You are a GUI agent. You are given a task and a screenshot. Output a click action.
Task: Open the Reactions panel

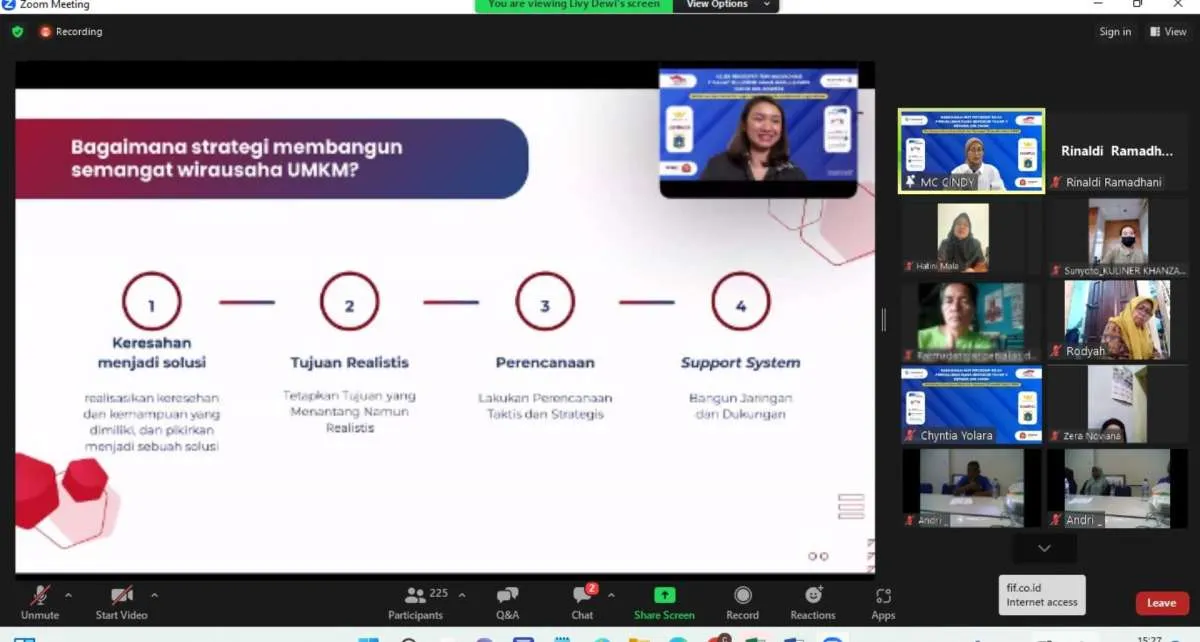(812, 601)
